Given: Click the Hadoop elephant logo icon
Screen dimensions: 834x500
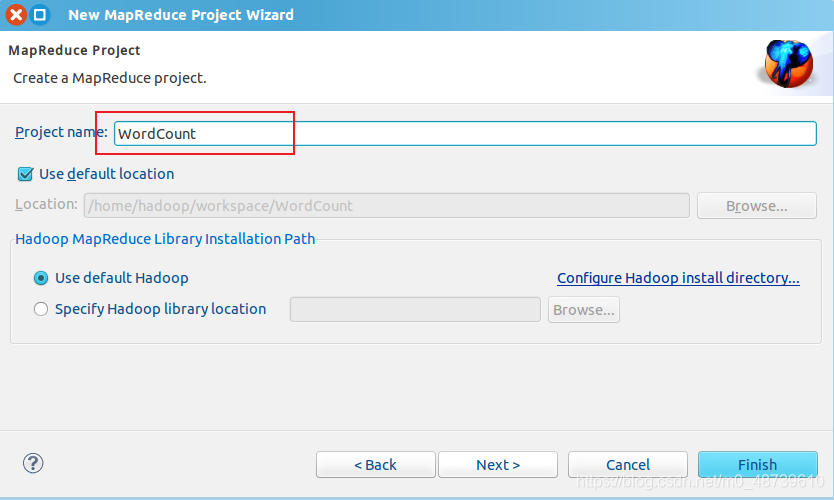Looking at the screenshot, I should click(x=788, y=64).
